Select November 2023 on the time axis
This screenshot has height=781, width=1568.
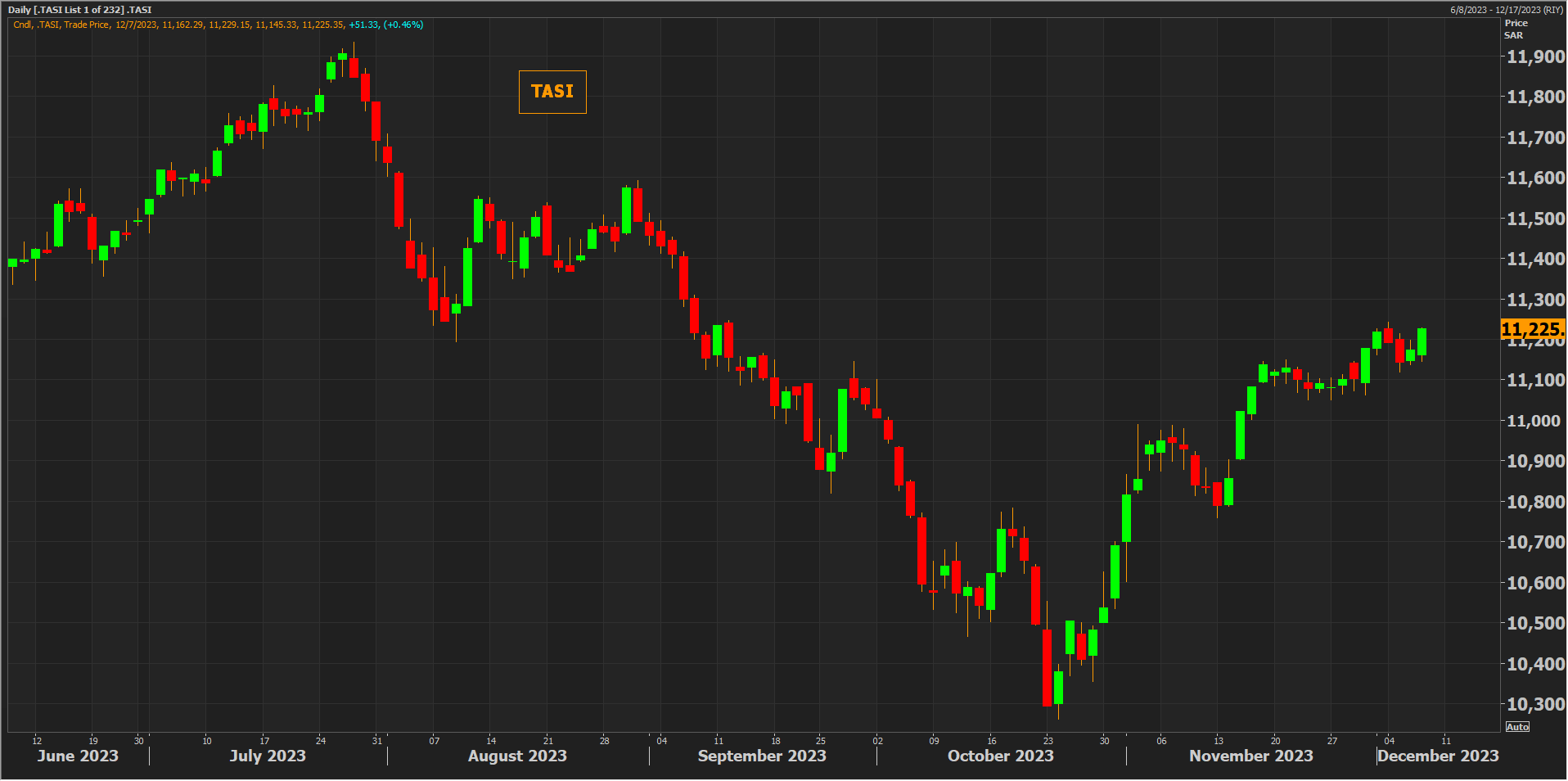click(x=1250, y=756)
